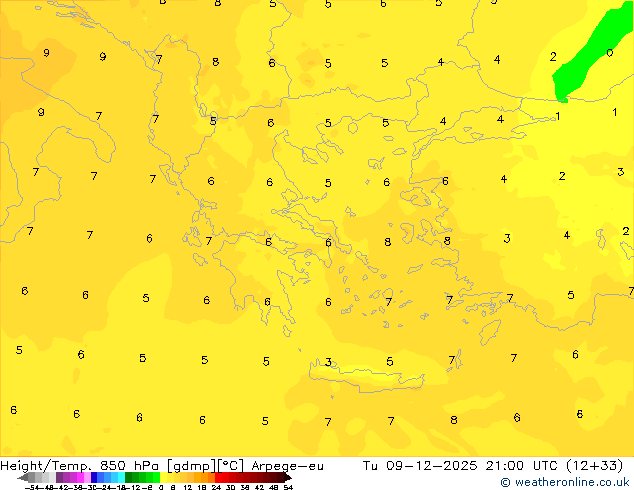
Task: Click the '[gdmp]' unit label in the caption
Action: click(x=191, y=466)
